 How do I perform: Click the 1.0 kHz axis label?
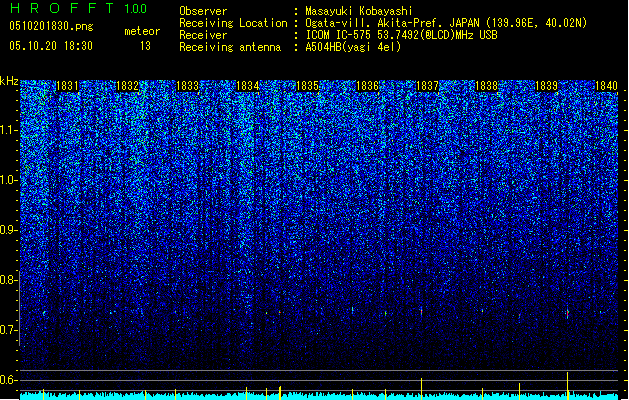(x=9, y=180)
